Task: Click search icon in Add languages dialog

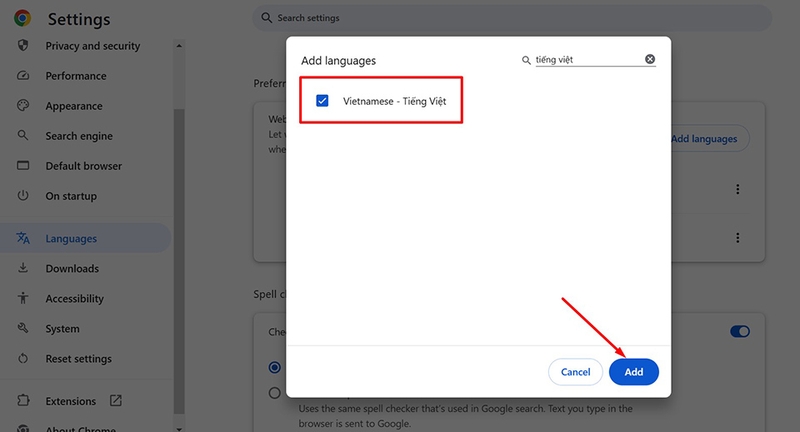Action: 526,60
